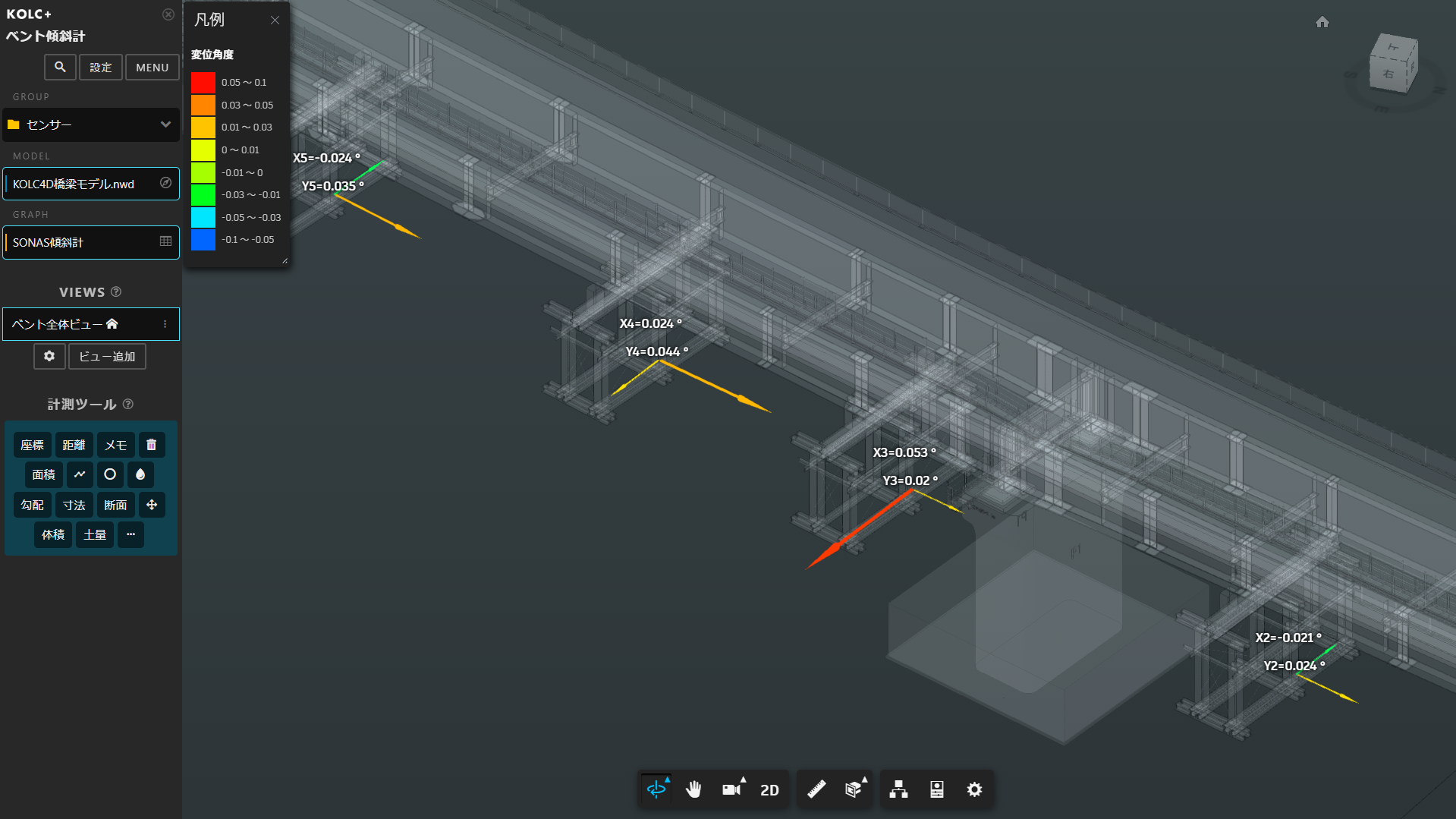The height and width of the screenshot is (819, 1456).
Task: Click the table icon on SONAS傾斜計 row
Action: [x=165, y=241]
